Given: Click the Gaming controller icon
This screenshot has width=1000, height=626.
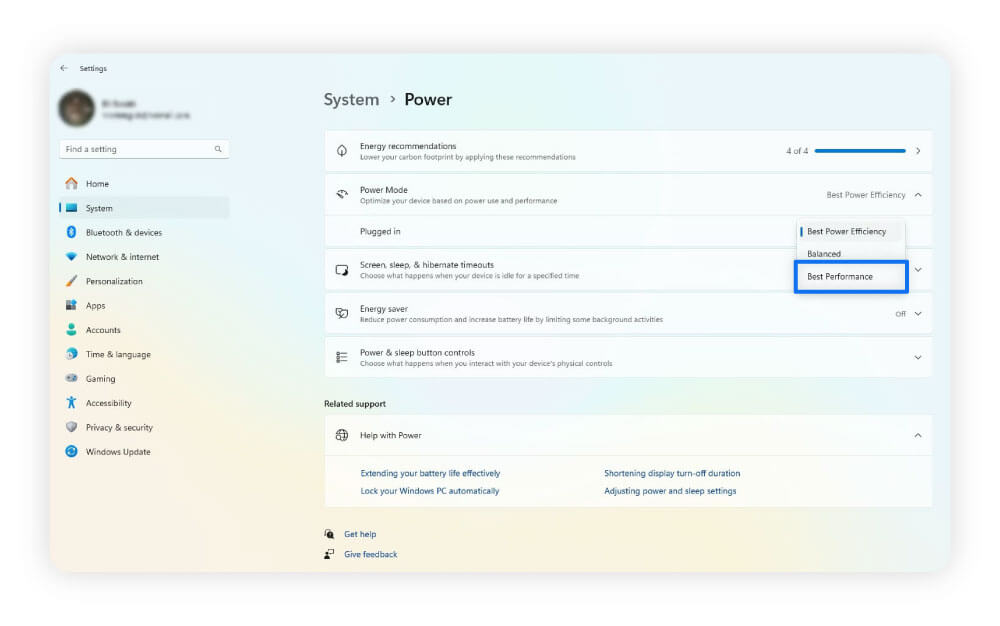Looking at the screenshot, I should (x=71, y=378).
